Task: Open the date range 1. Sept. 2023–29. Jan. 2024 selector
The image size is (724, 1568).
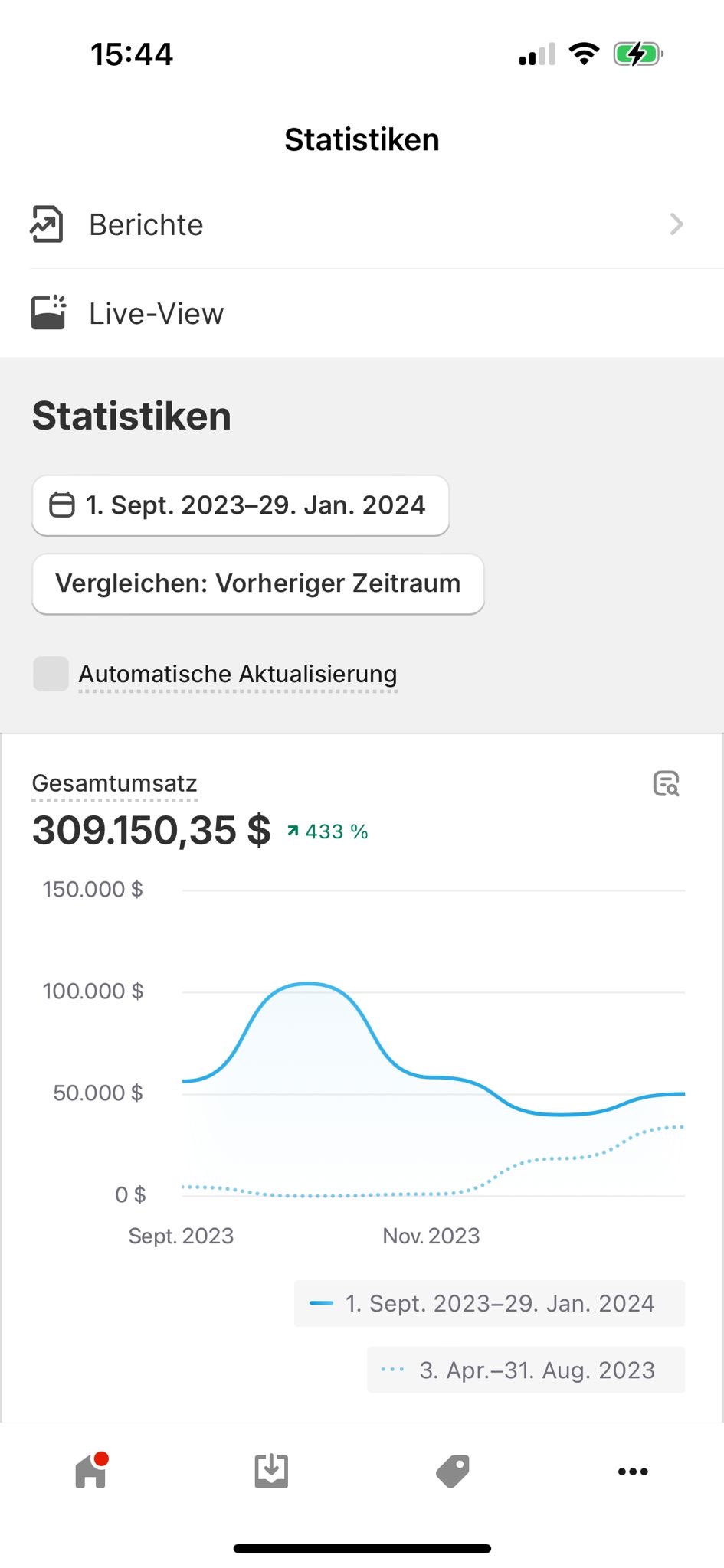Action: click(241, 505)
